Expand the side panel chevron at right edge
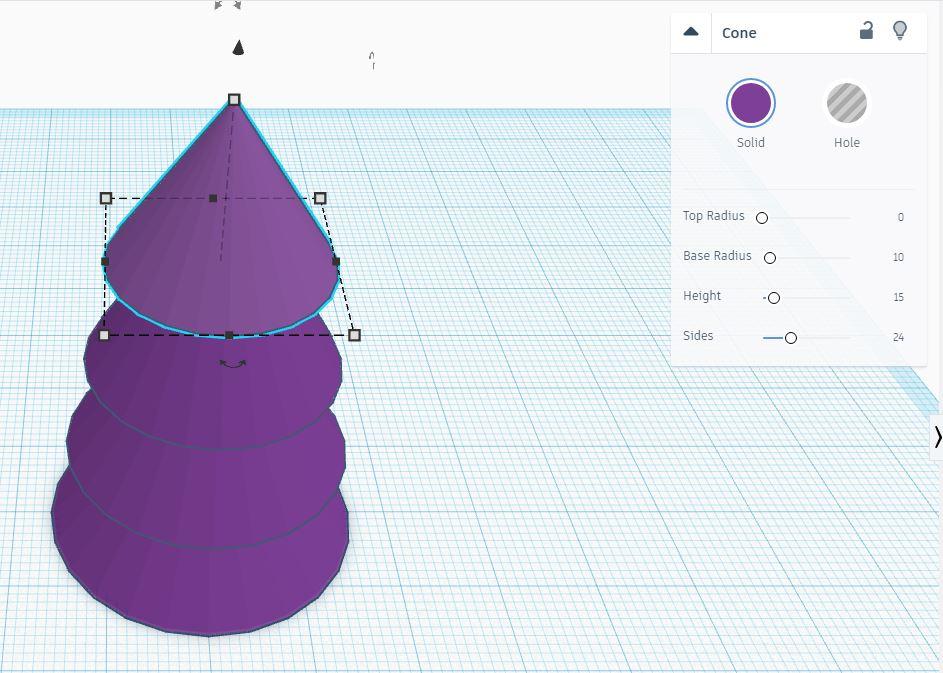This screenshot has height=673, width=943. click(937, 437)
